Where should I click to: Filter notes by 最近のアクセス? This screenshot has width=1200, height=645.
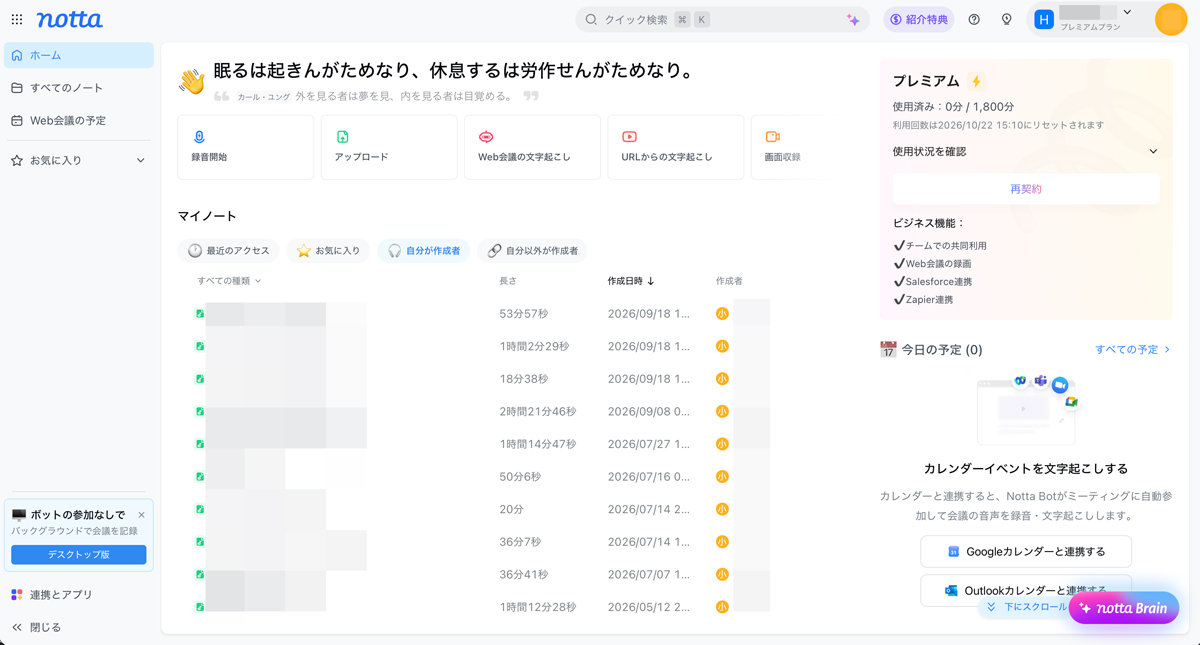pyautogui.click(x=229, y=251)
